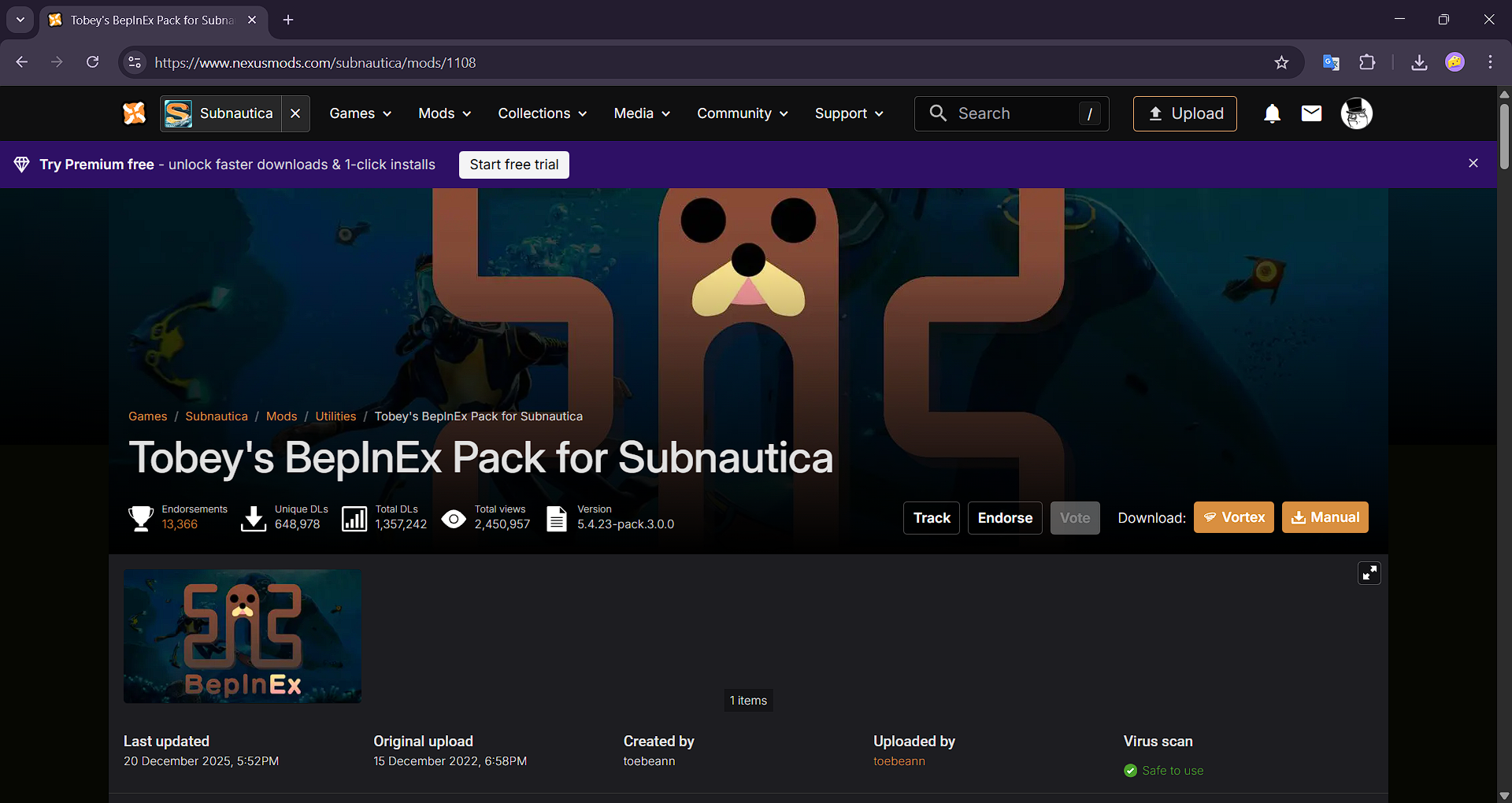Click the version text 5.4.23-pack.3.0.0
The height and width of the screenshot is (803, 1512).
625,524
